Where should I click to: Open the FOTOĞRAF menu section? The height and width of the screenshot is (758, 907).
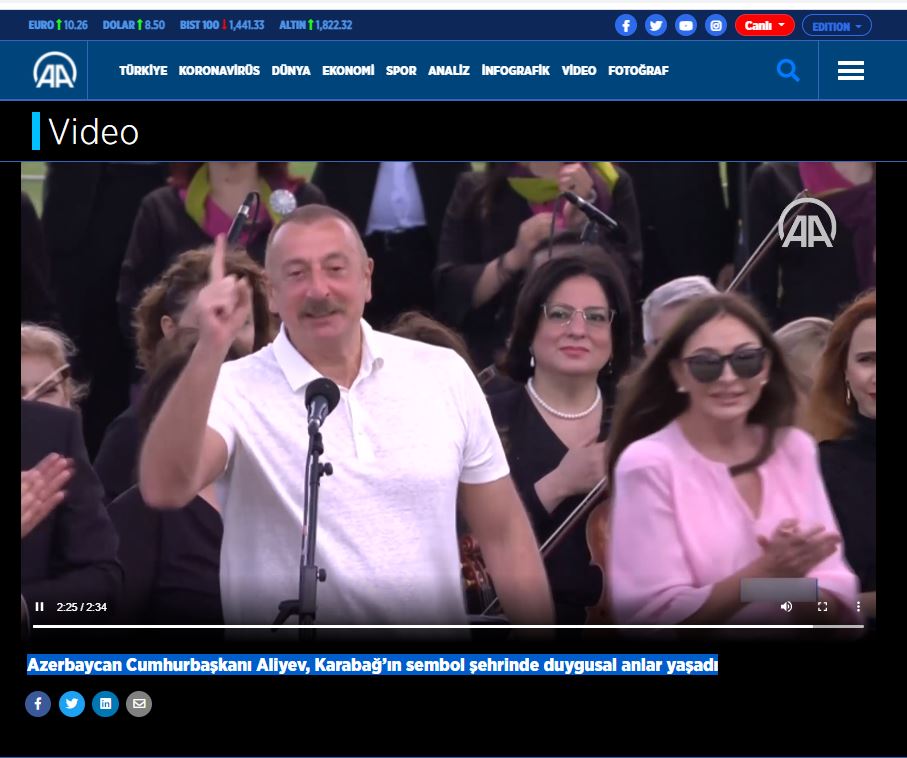tap(638, 71)
